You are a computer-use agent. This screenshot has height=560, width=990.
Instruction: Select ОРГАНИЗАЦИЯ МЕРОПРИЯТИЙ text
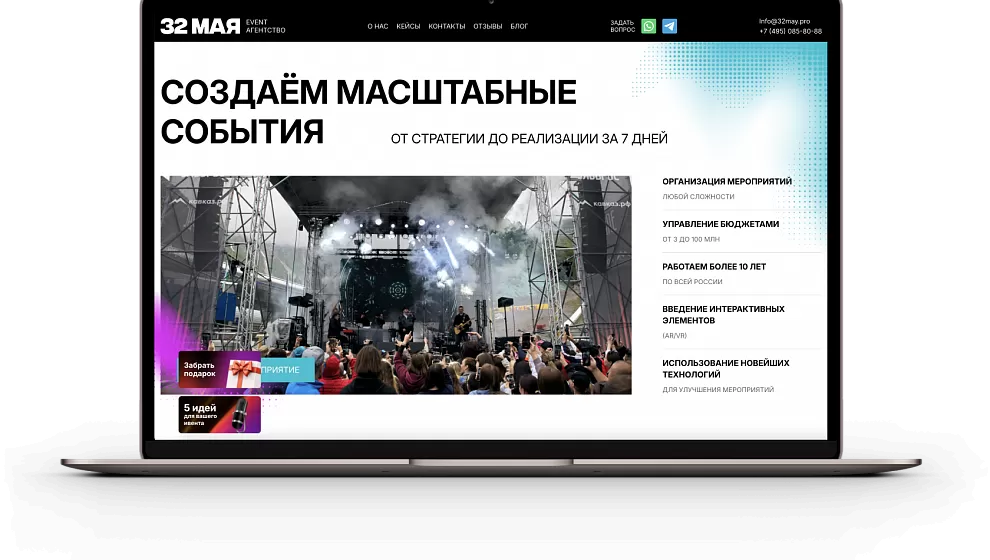click(x=727, y=182)
